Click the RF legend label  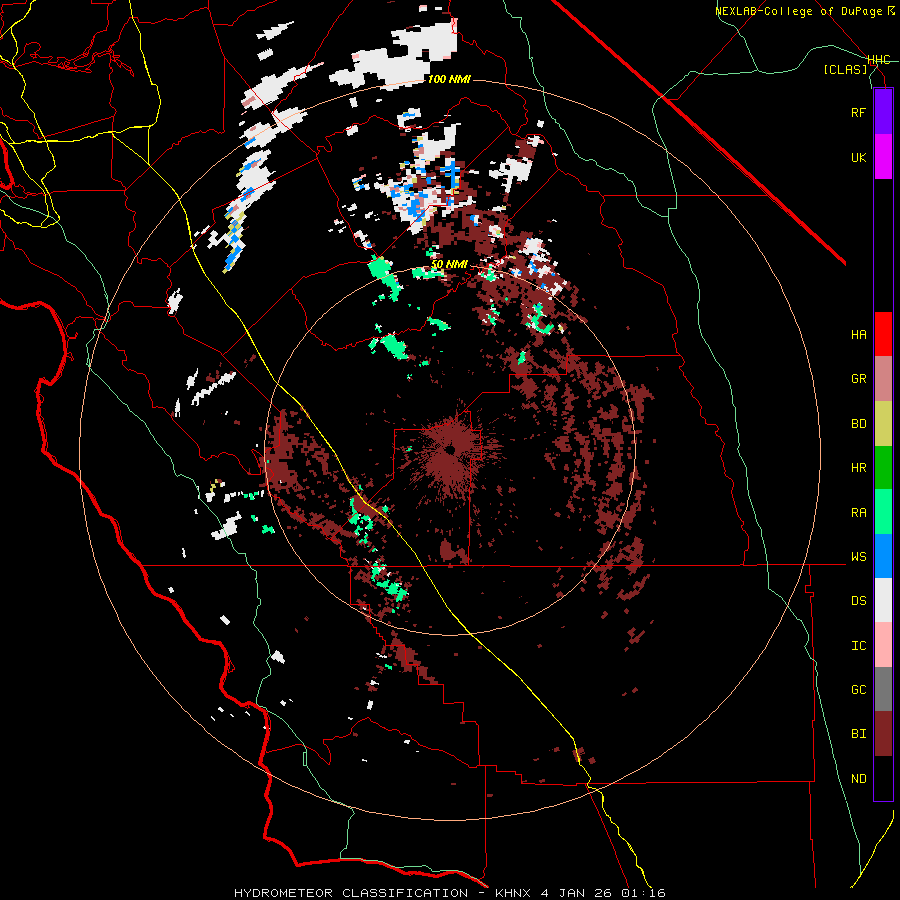(x=858, y=112)
